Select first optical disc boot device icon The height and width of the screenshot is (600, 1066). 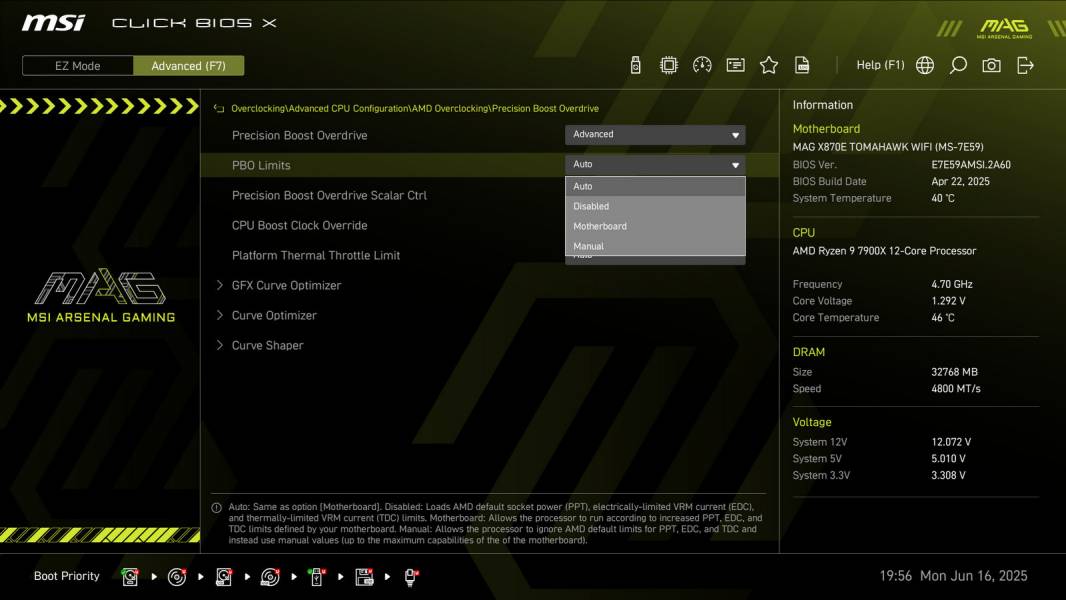[x=177, y=577]
